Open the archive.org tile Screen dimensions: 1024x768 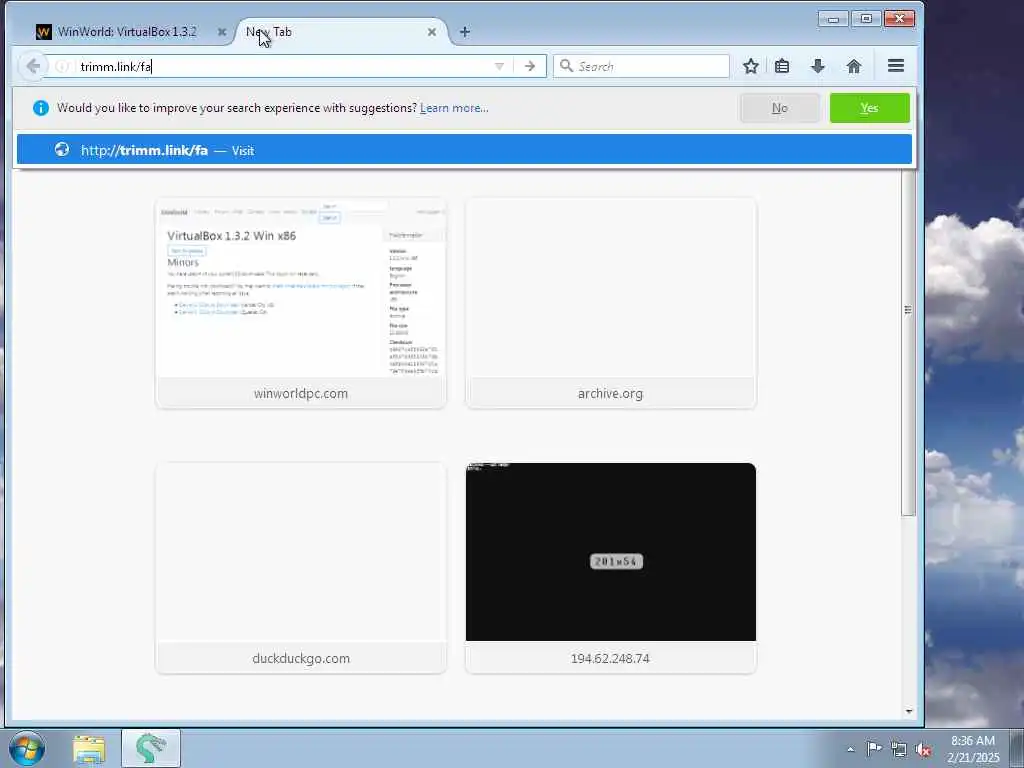tap(611, 304)
